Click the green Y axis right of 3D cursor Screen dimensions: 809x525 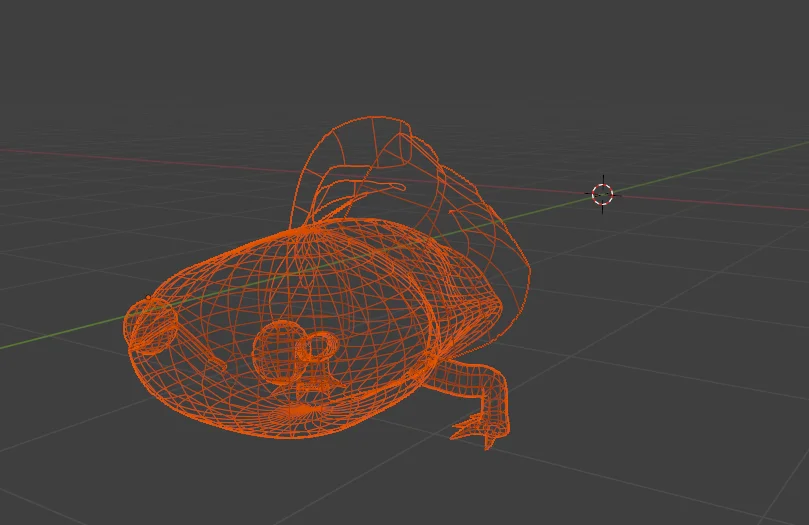720,164
